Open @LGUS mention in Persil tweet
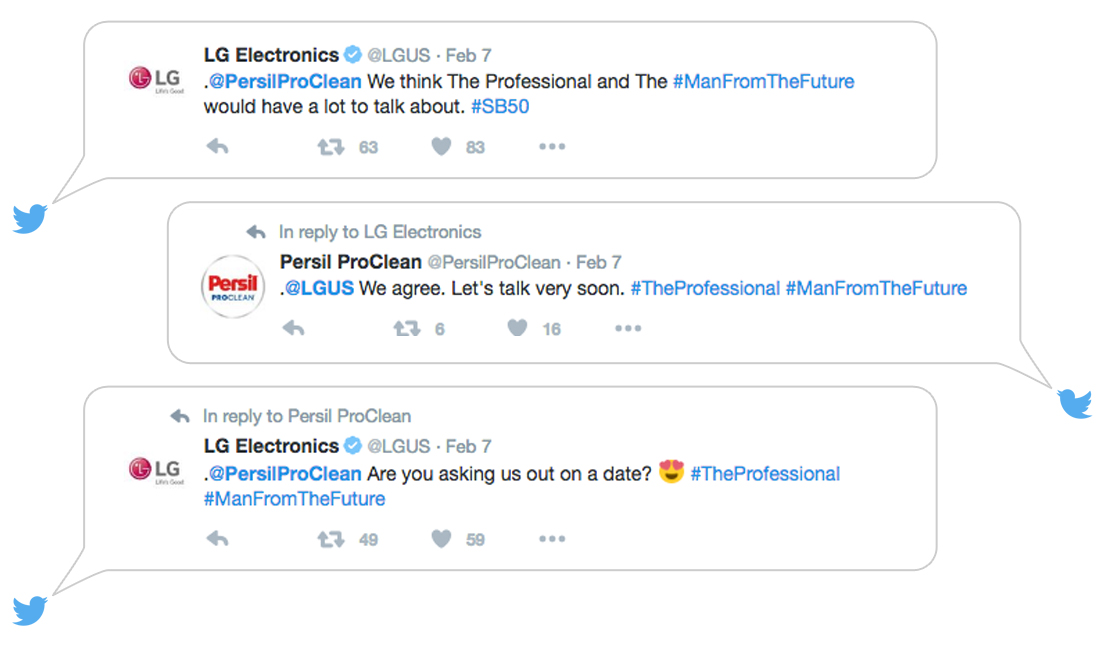The width and height of the screenshot is (1100, 648). [x=319, y=288]
